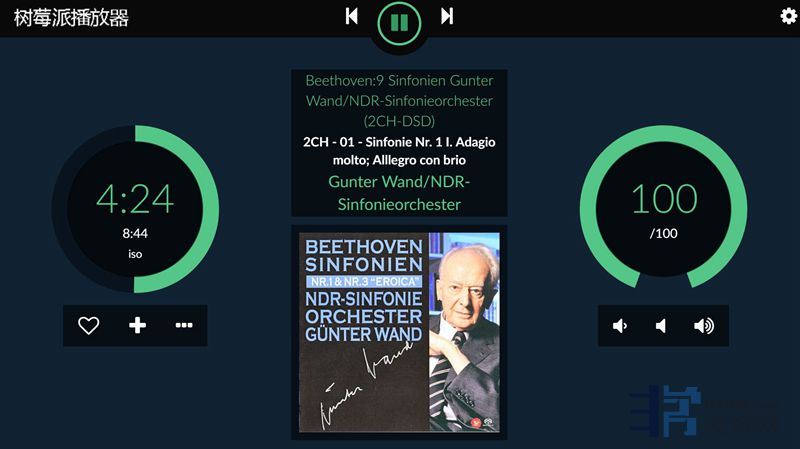
Task: Pause playback with the center pause button
Action: [399, 23]
